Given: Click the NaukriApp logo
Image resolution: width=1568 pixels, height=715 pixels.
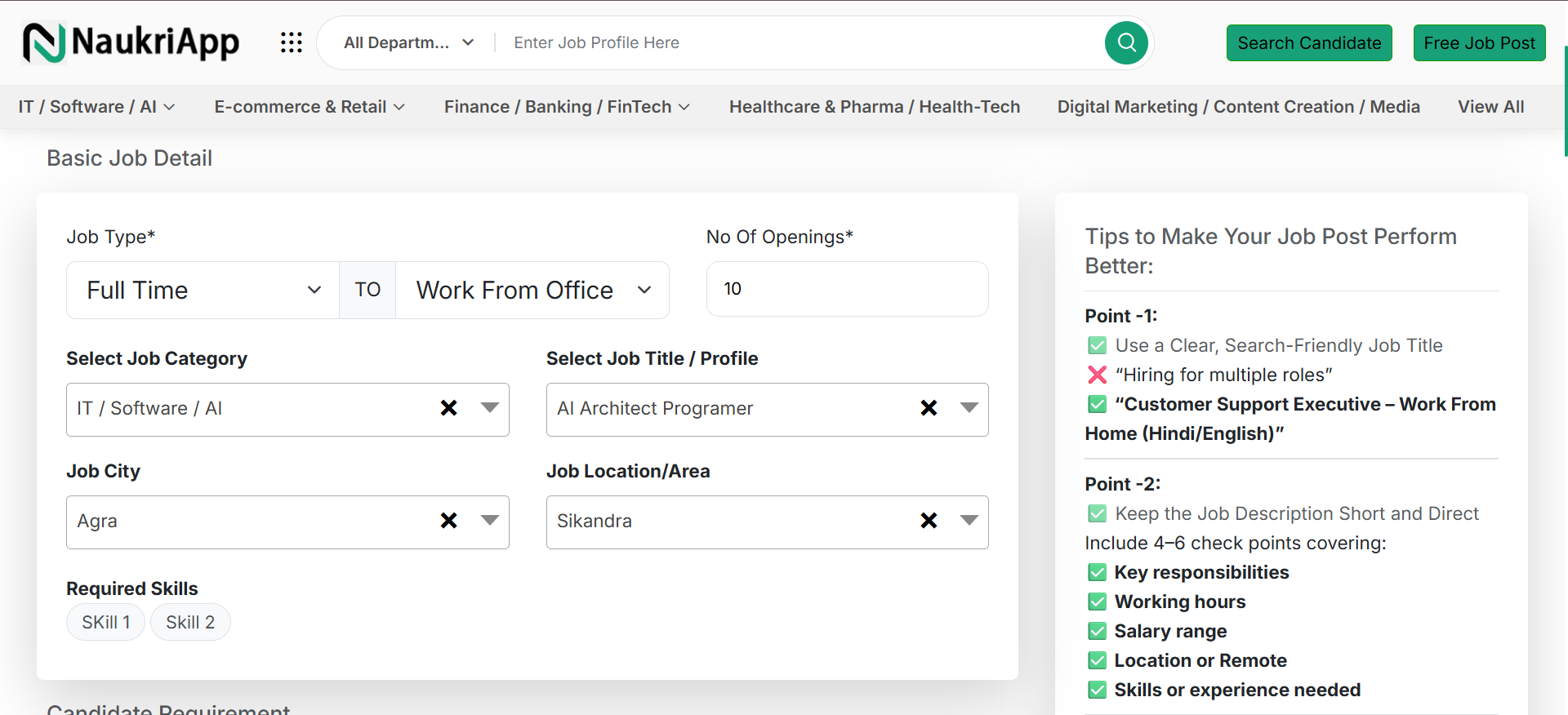Looking at the screenshot, I should (x=131, y=42).
